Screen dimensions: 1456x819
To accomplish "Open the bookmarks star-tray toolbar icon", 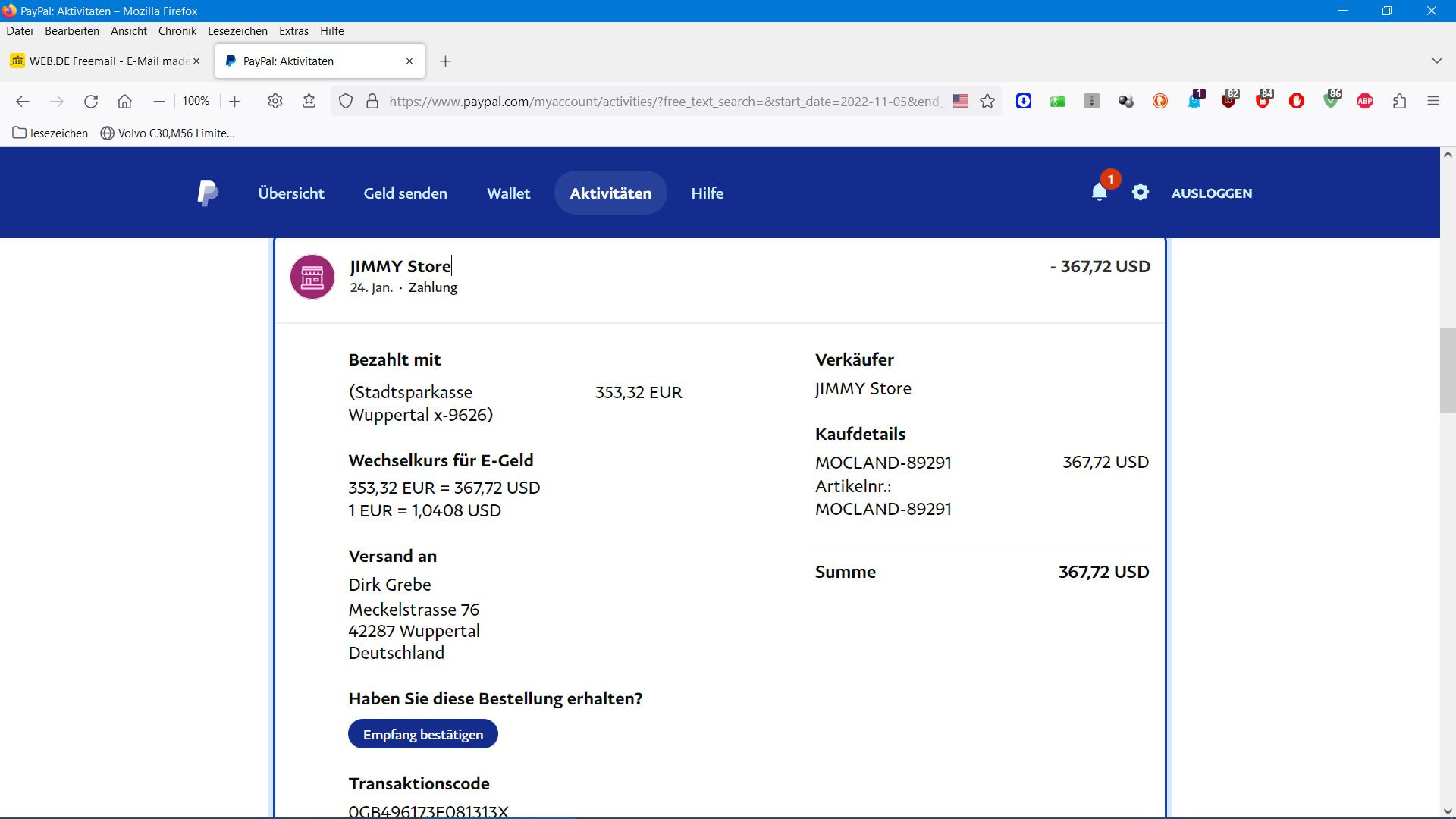I will point(309,101).
